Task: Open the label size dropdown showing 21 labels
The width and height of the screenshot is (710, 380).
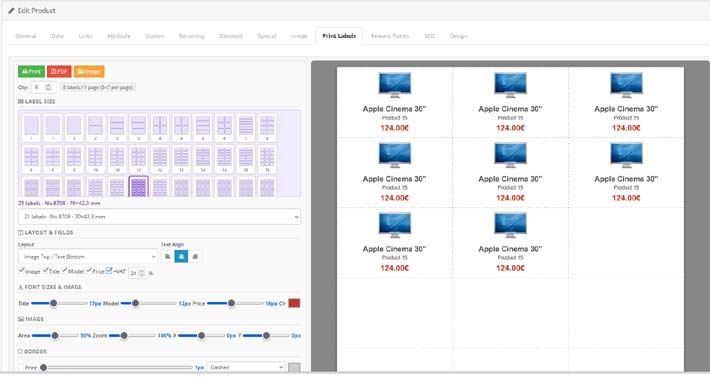Action: [x=159, y=216]
